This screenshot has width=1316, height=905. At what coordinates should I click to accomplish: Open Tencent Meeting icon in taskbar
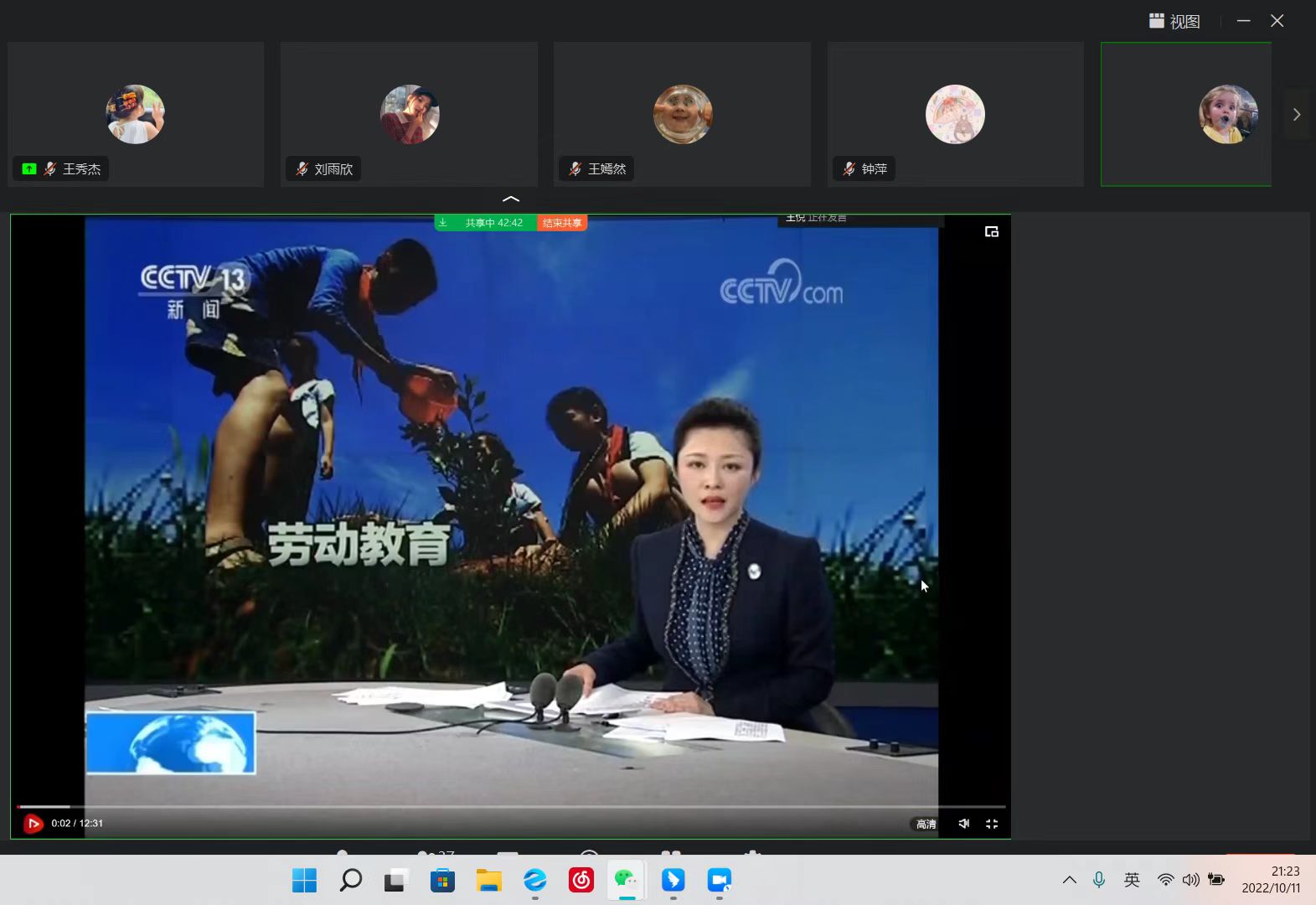coord(719,880)
